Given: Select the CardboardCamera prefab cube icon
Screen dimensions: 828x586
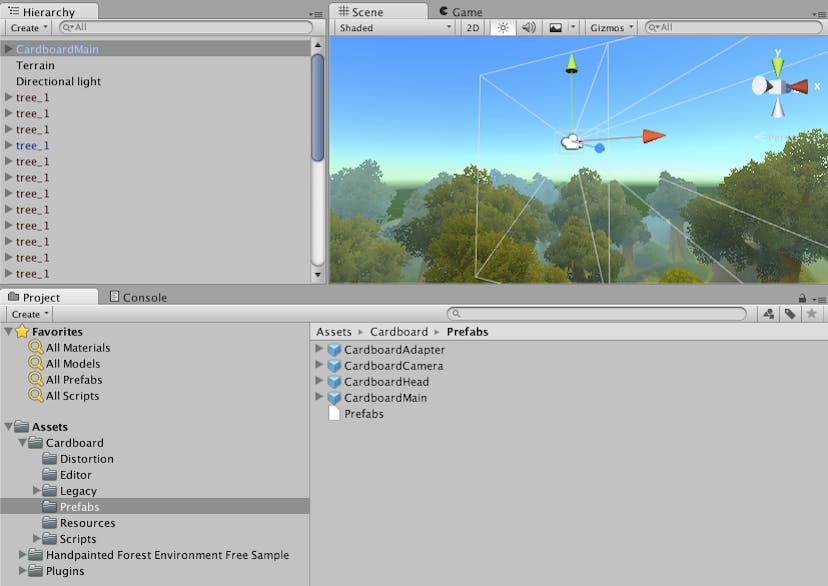Looking at the screenshot, I should click(334, 366).
